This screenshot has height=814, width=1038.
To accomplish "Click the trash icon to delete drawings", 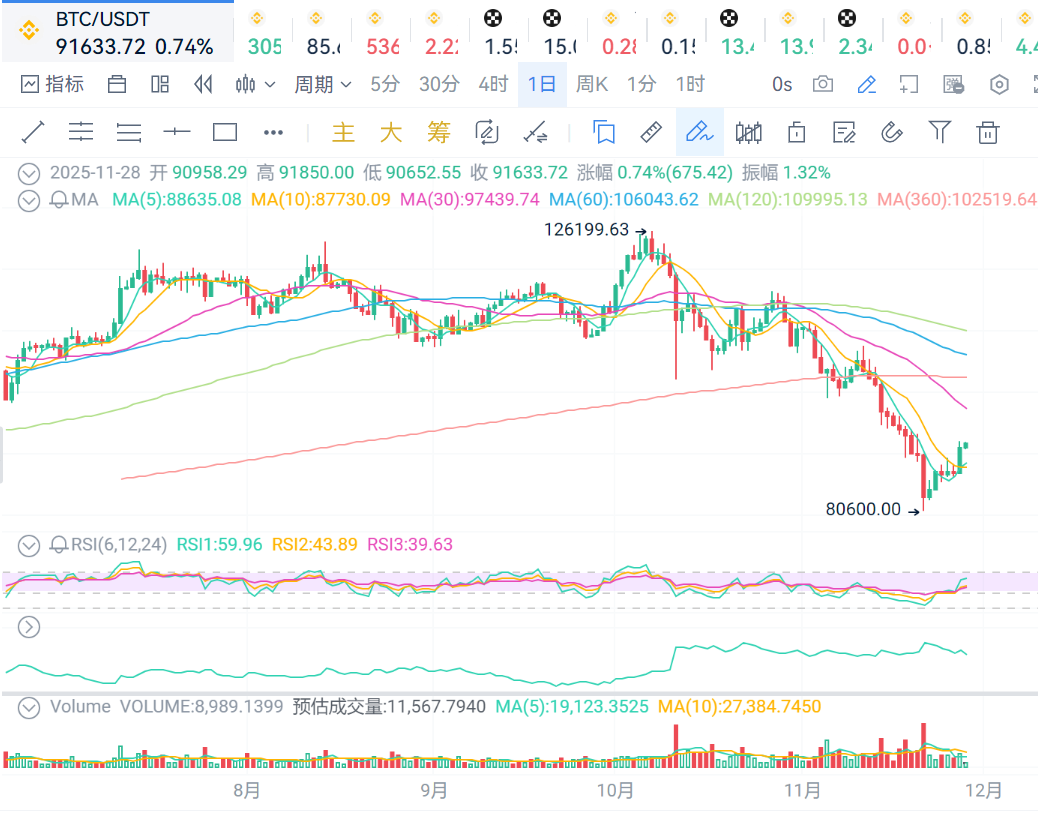I will coord(988,132).
